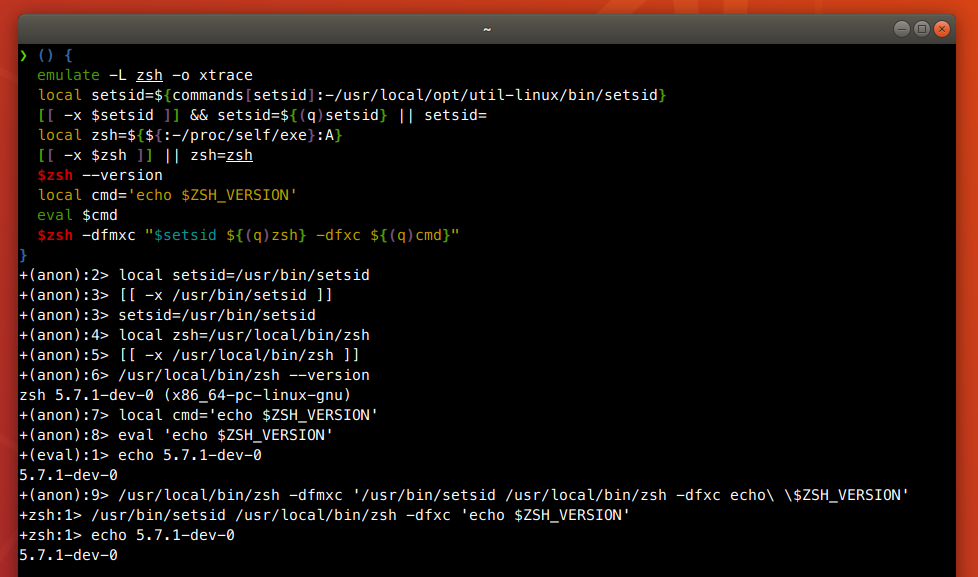Maximize the terminal window
The height and width of the screenshot is (577, 978).
coord(921,29)
